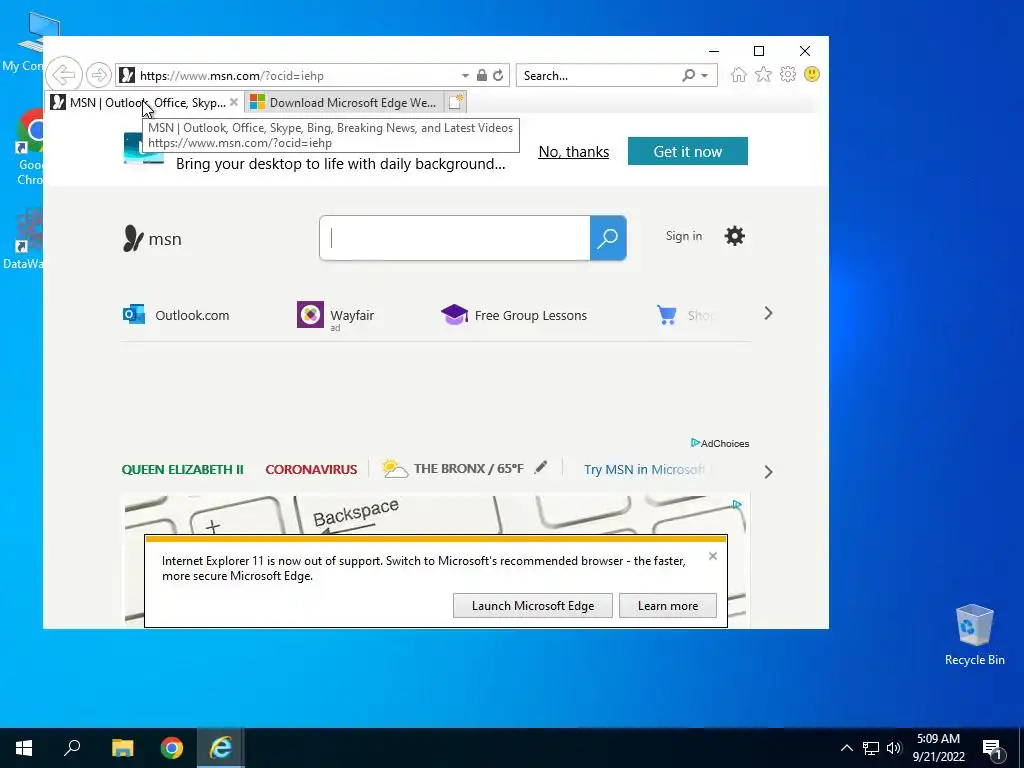Click the Get it now button
The width and height of the screenshot is (1024, 768).
tap(688, 151)
